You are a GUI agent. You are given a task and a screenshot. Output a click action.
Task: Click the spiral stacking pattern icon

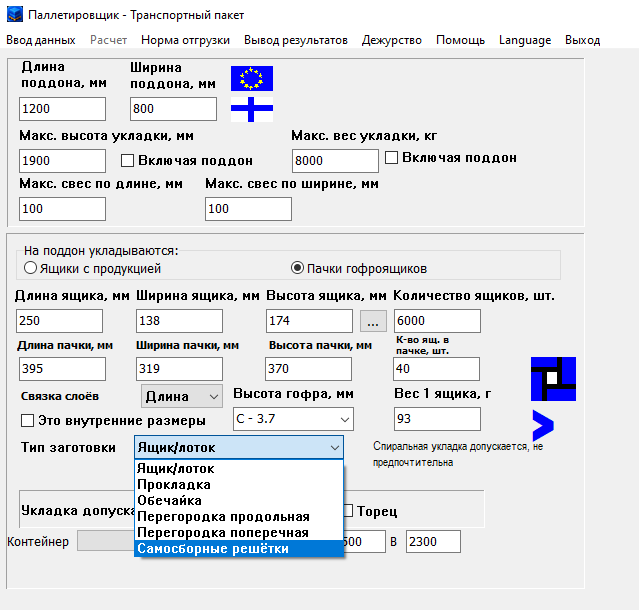click(x=553, y=379)
